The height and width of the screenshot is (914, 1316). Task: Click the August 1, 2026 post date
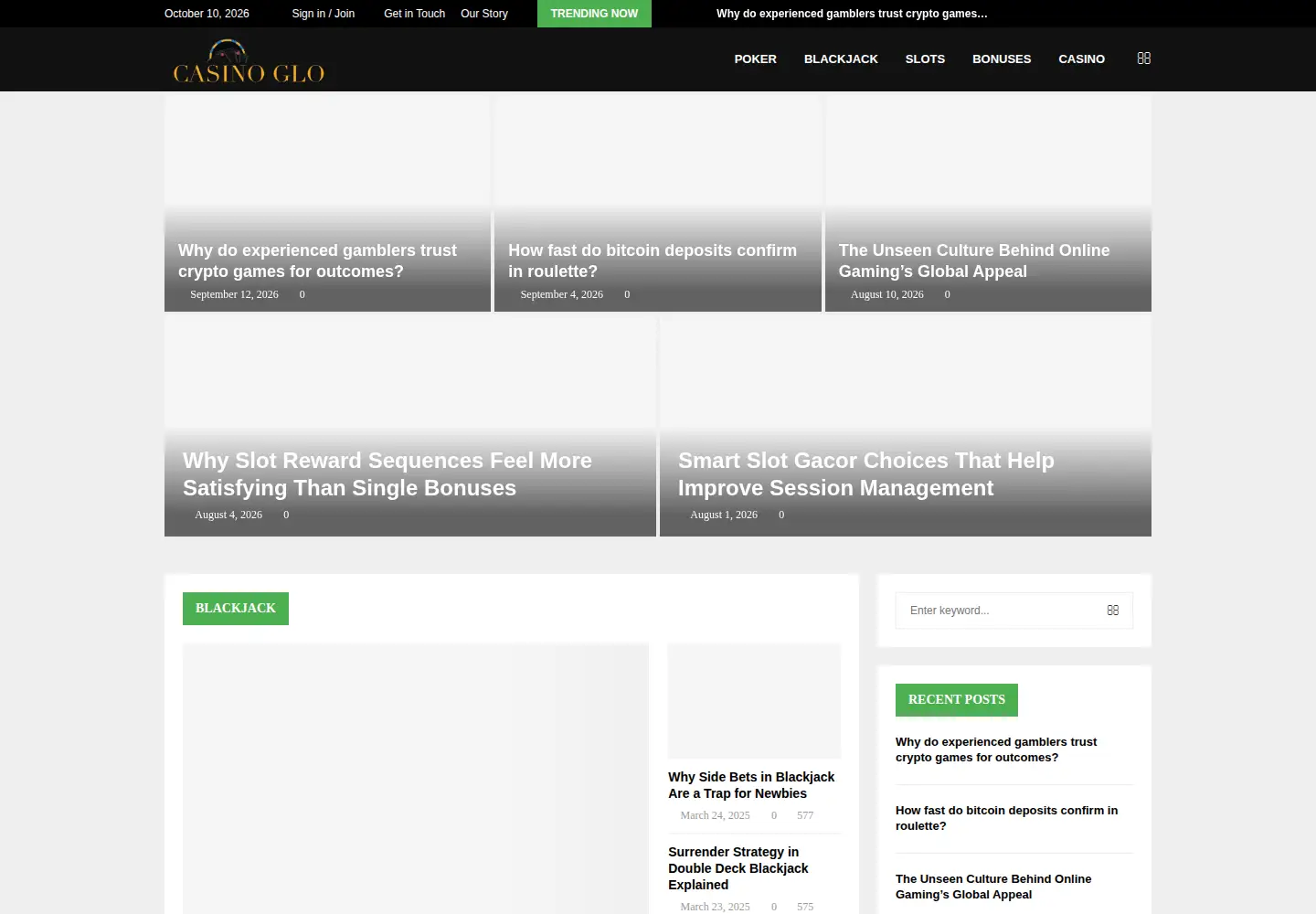pos(724,515)
